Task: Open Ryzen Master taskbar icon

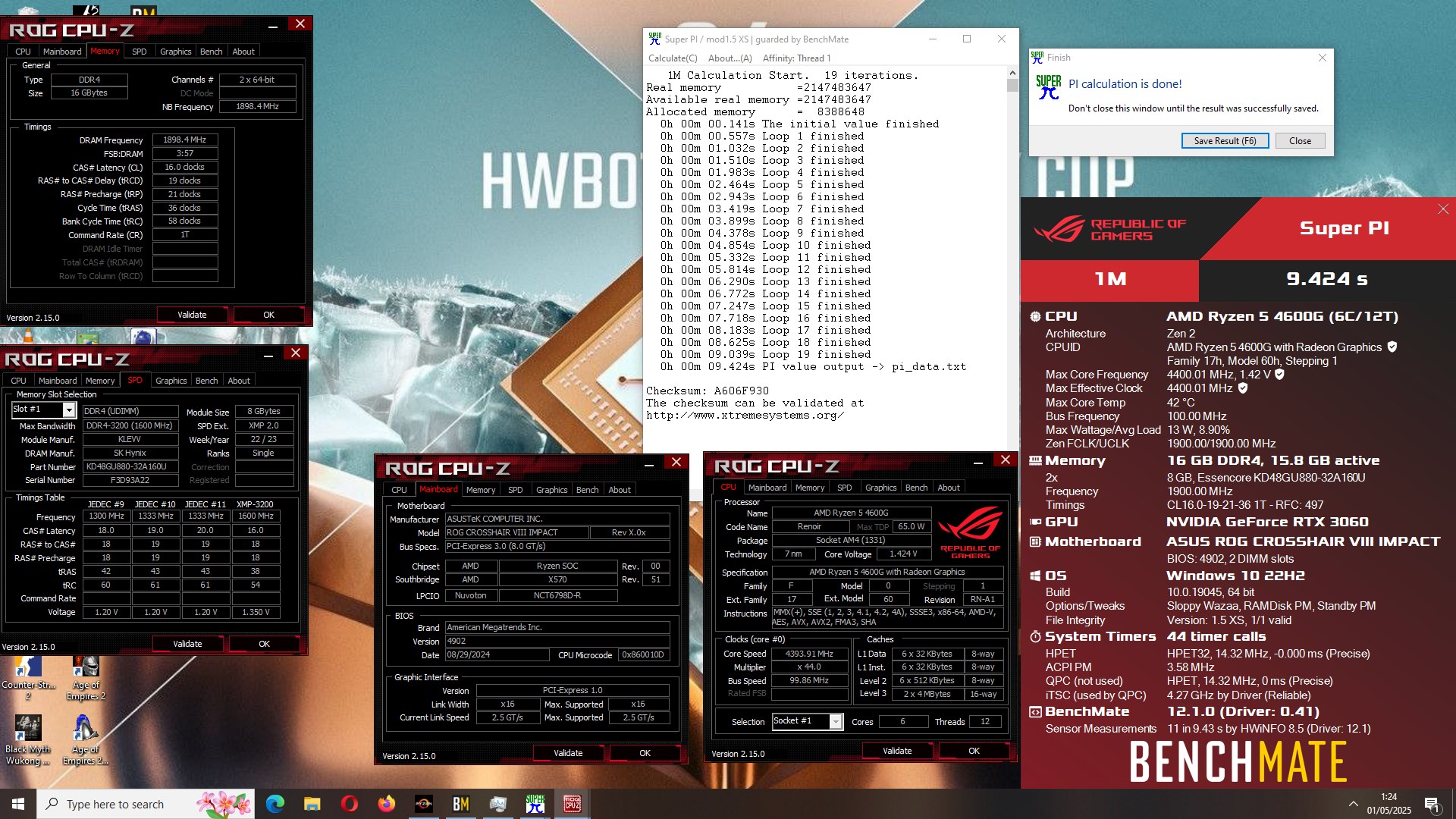Action: point(423,804)
